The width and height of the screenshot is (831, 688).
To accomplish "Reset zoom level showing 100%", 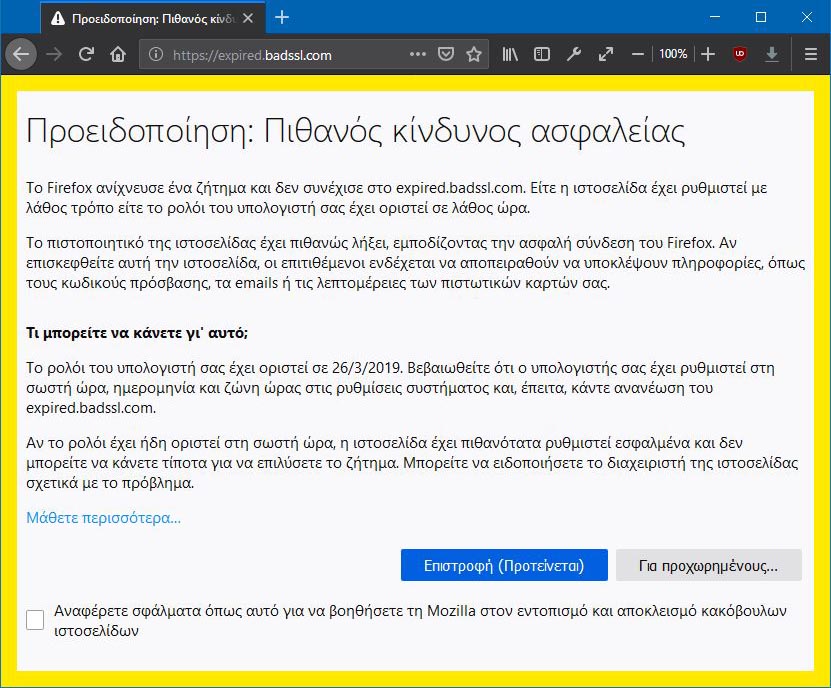I will (x=673, y=54).
